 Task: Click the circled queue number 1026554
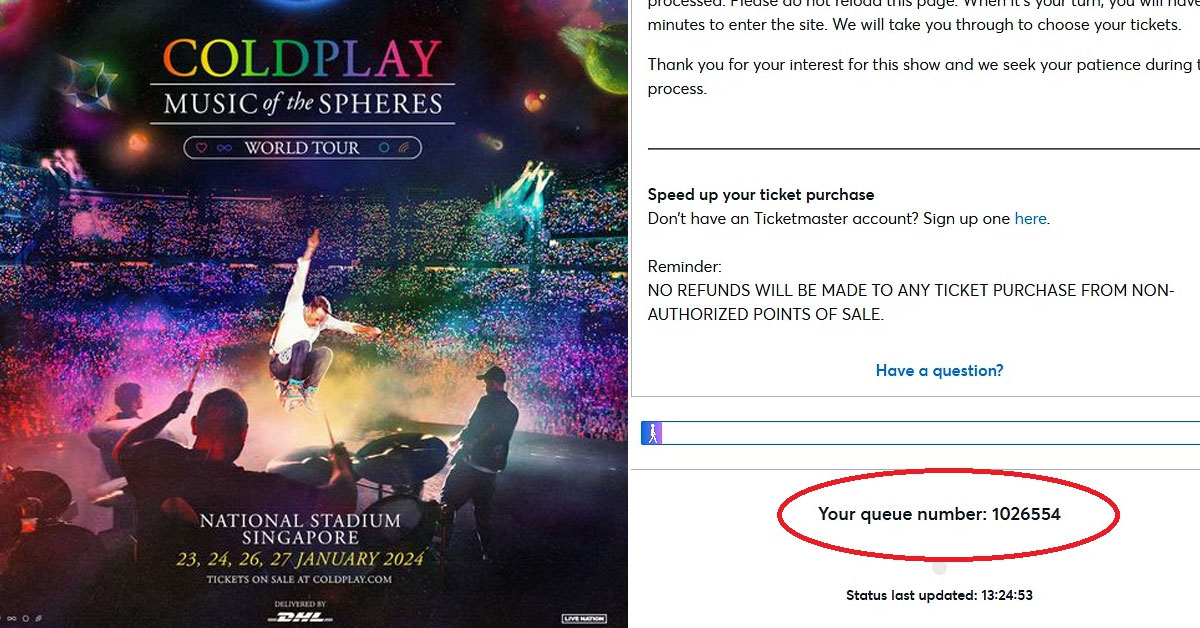point(941,514)
